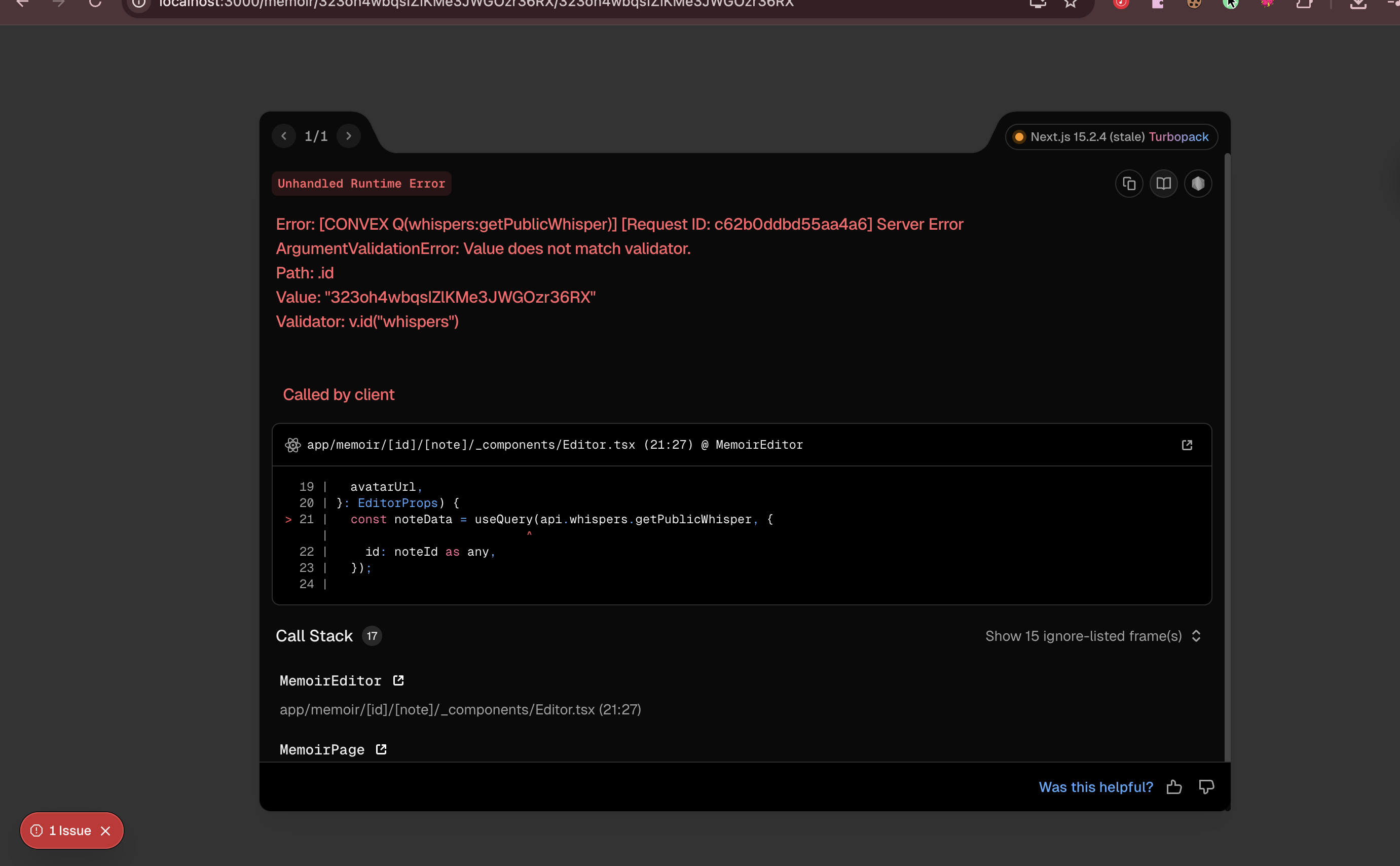The height and width of the screenshot is (866, 1400).
Task: Click the browser reload button
Action: tap(95, 4)
